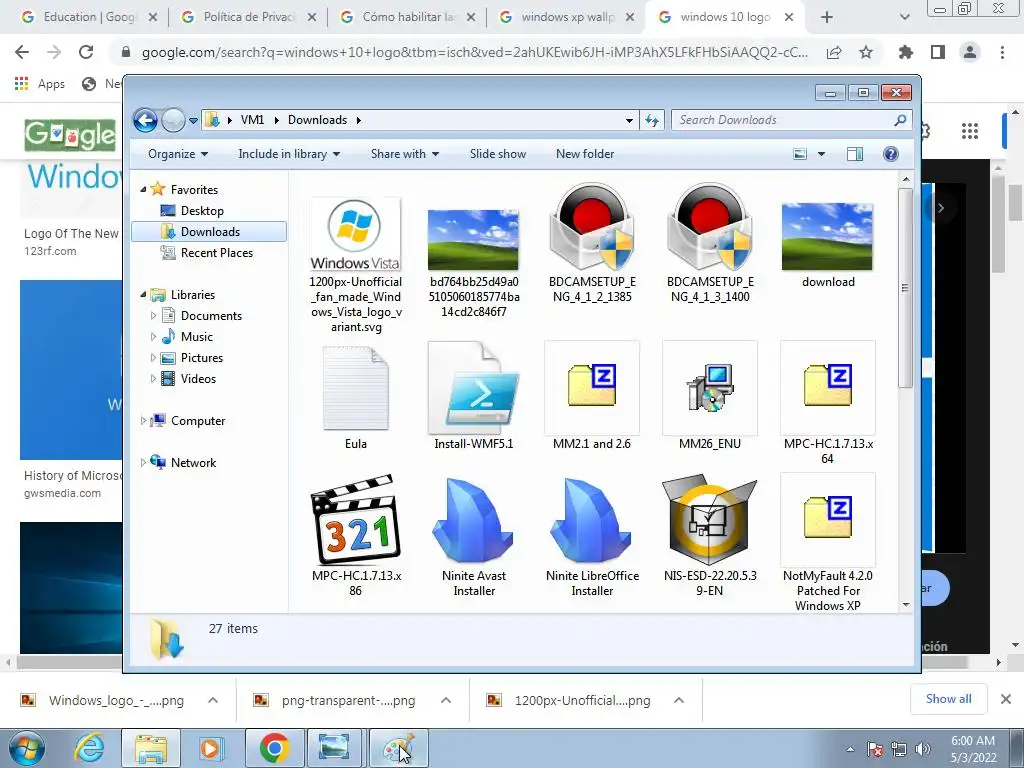Switch to the 'windows xp wallp' Chrome tab

pos(567,17)
